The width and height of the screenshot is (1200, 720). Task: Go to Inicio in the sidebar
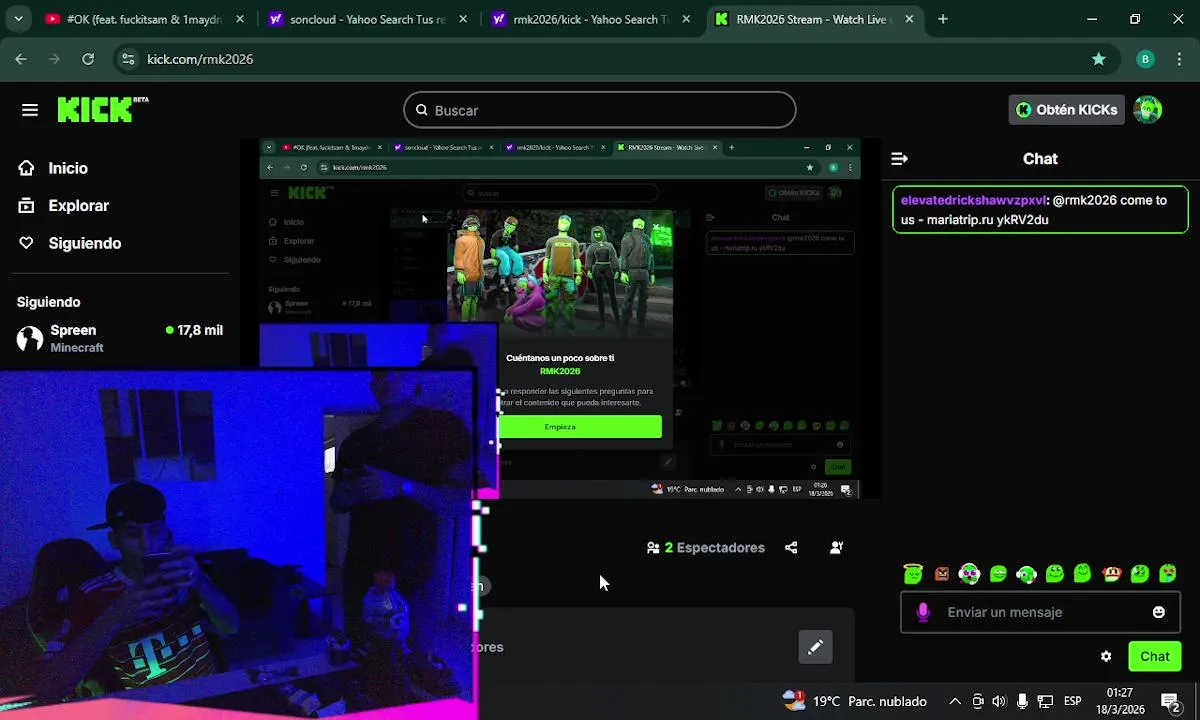pos(68,168)
